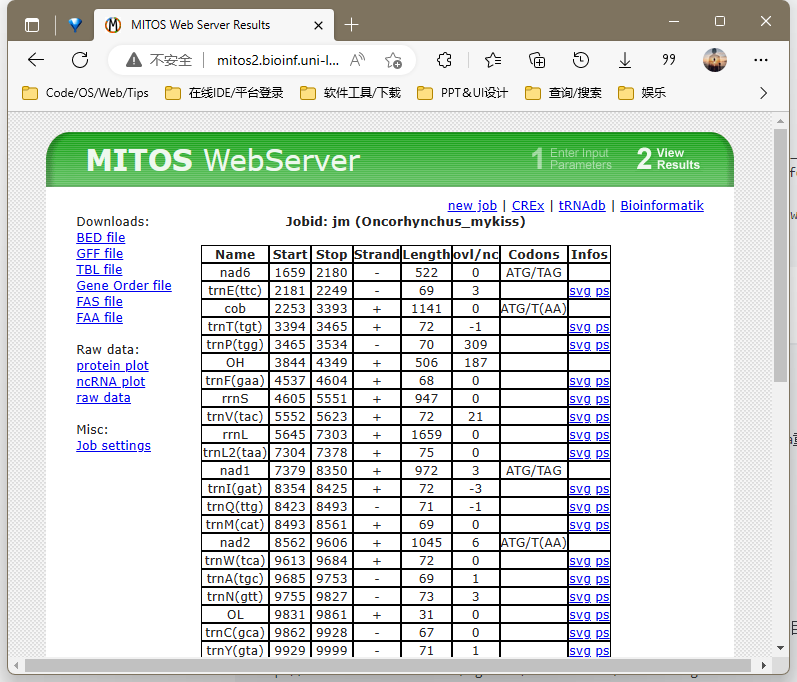Open a new tab with plus button

pyautogui.click(x=352, y=24)
